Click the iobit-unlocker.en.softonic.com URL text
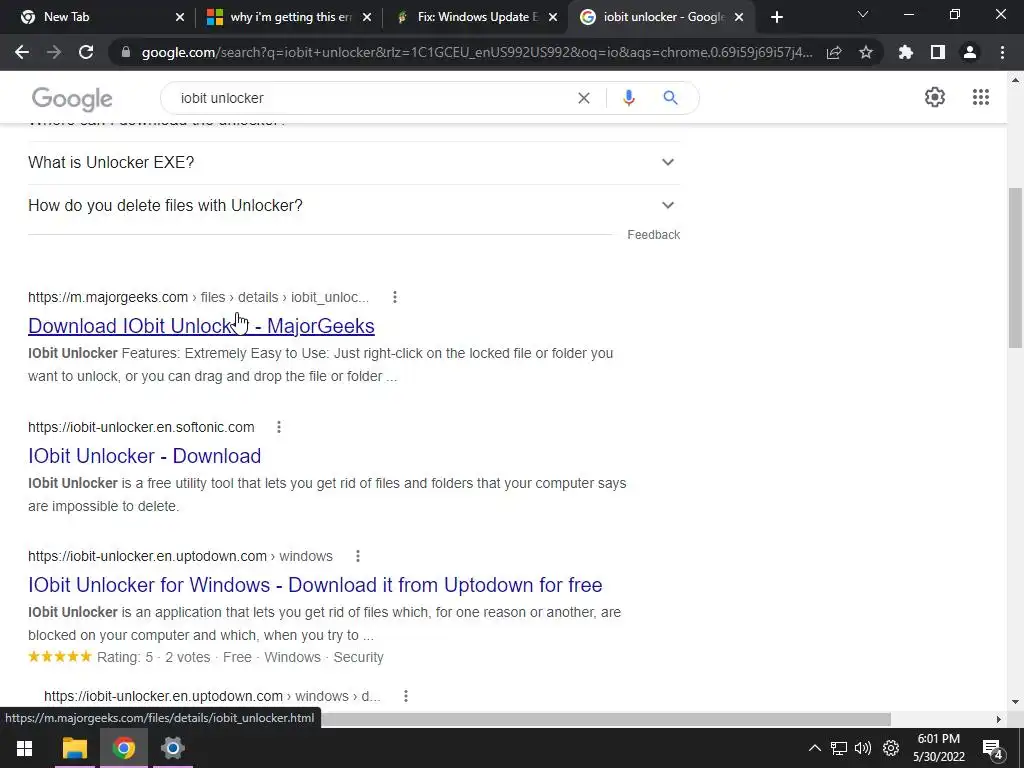Viewport: 1024px width, 768px height. (x=141, y=427)
